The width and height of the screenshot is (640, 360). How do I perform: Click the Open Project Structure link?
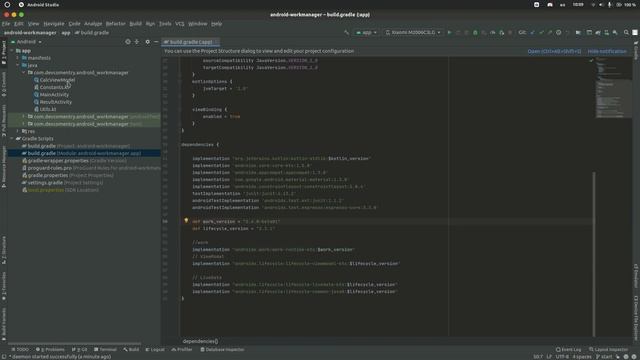tap(554, 51)
